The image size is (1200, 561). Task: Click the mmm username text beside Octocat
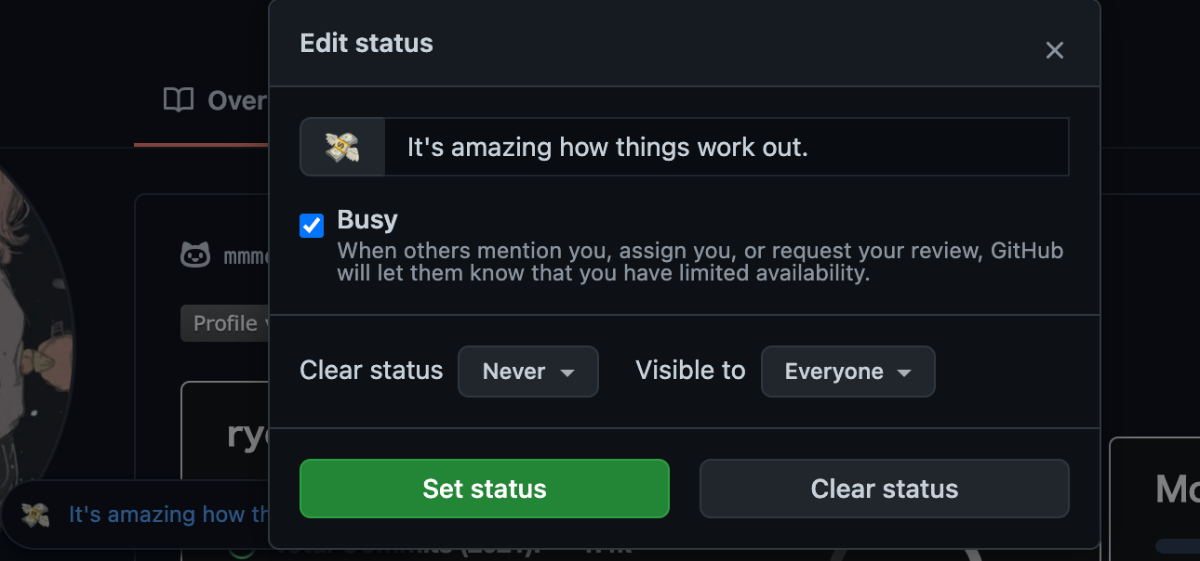pyautogui.click(x=246, y=256)
